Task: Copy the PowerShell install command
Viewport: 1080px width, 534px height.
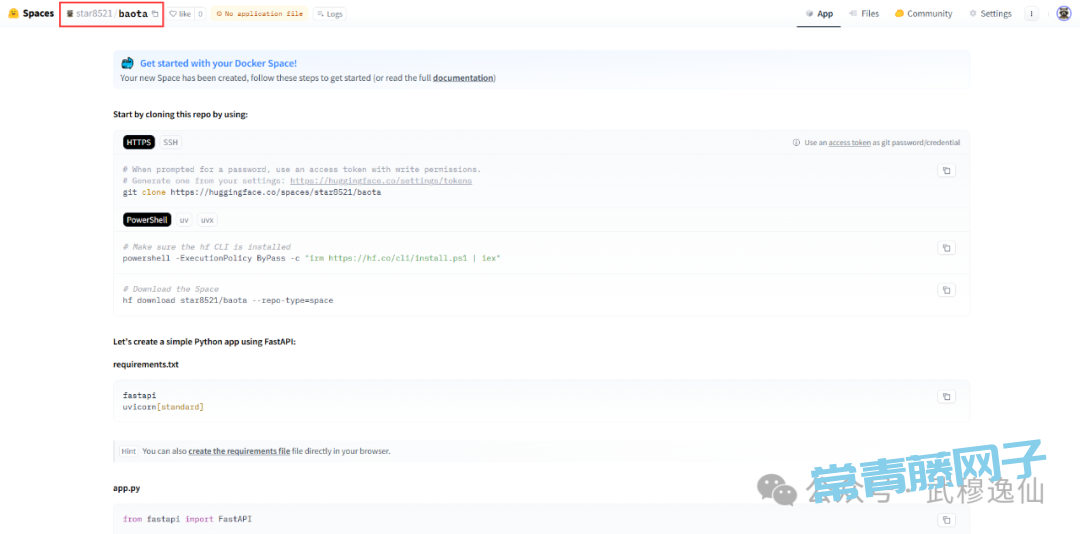Action: pos(946,248)
